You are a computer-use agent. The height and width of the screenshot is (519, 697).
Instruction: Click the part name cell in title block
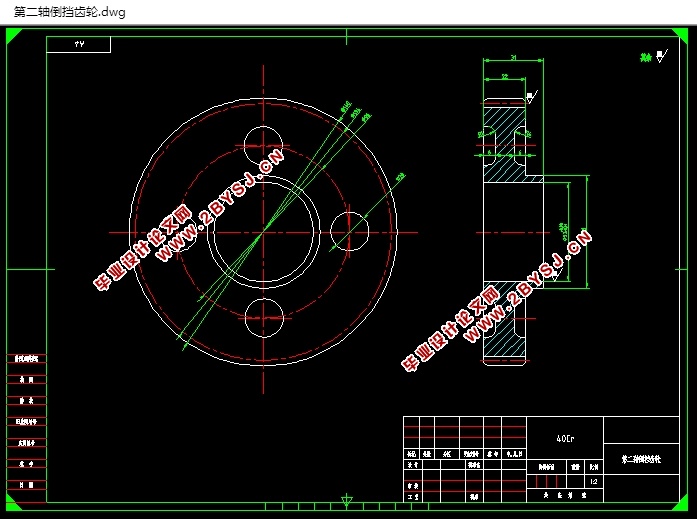point(641,459)
